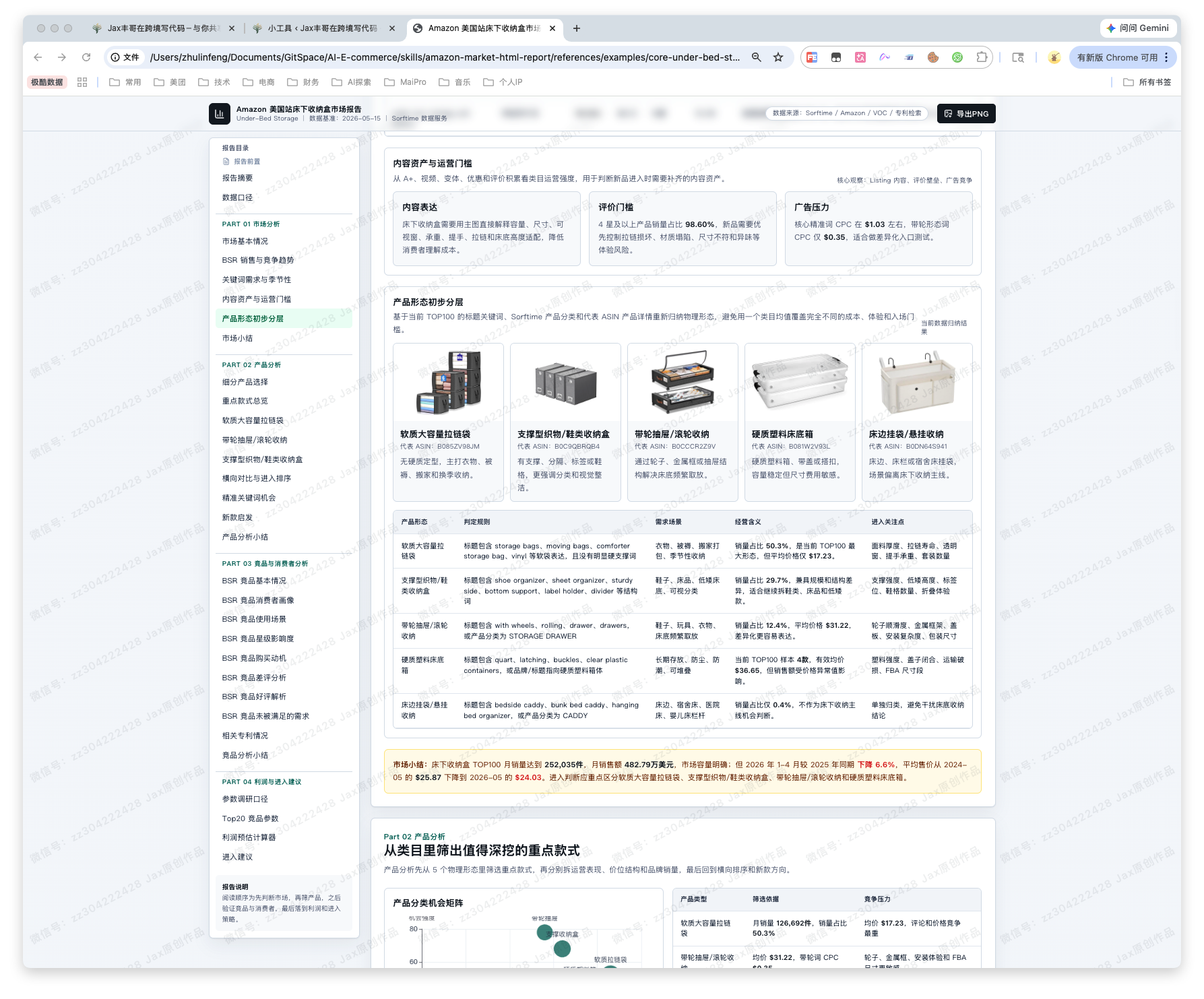Image resolution: width=1204 pixels, height=999 pixels.
Task: Close the Jax丰哥在跨境写代码 first tab
Action: click(232, 28)
